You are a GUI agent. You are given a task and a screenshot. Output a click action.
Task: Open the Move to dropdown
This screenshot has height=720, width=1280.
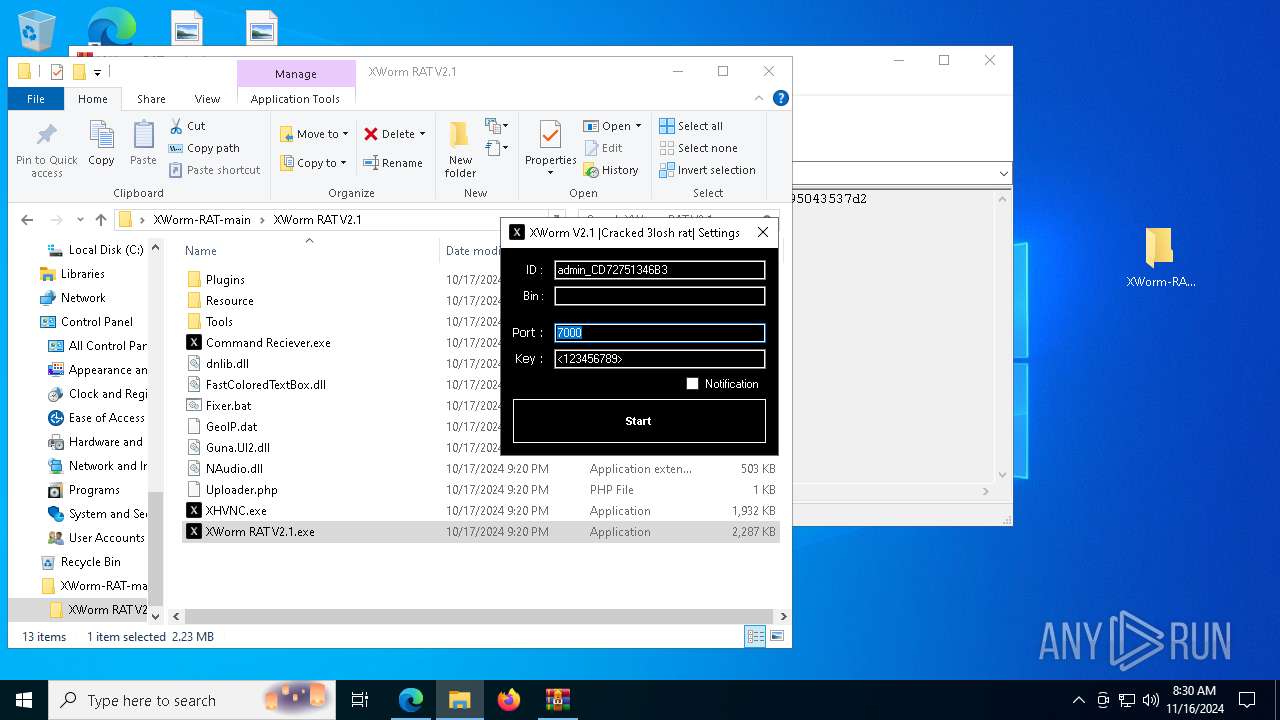click(314, 134)
